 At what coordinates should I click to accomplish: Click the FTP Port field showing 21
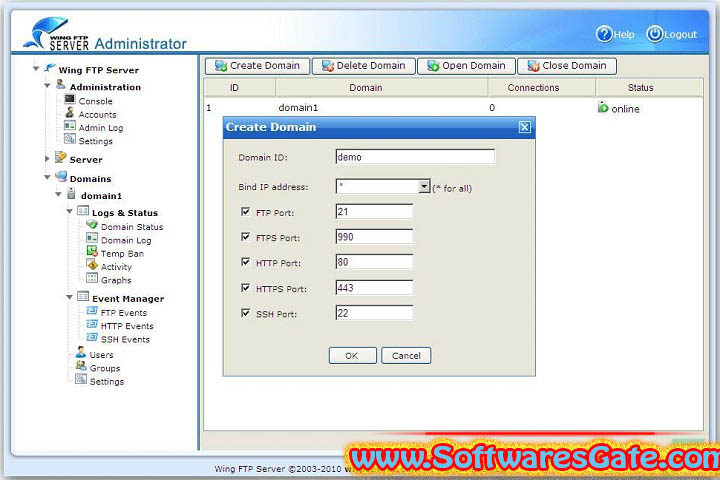click(374, 211)
